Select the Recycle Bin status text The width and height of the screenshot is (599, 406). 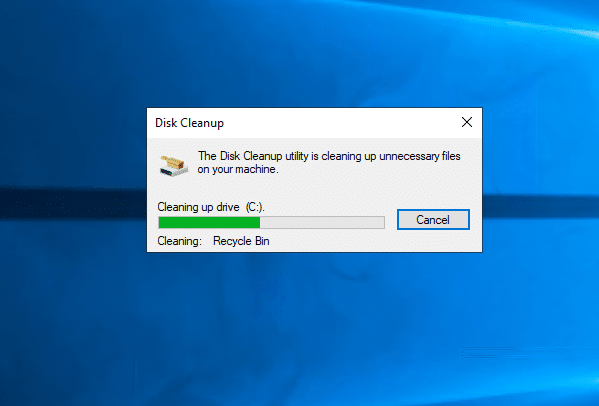tap(241, 241)
